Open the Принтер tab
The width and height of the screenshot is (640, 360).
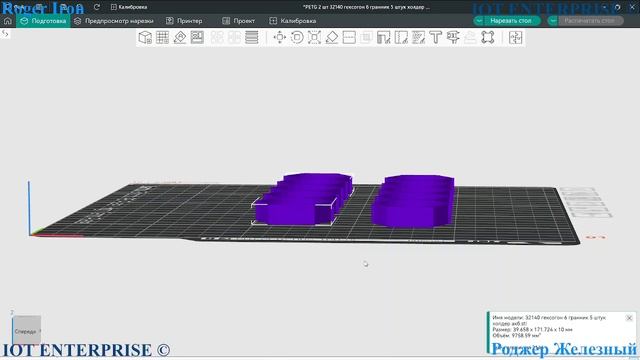pyautogui.click(x=184, y=21)
